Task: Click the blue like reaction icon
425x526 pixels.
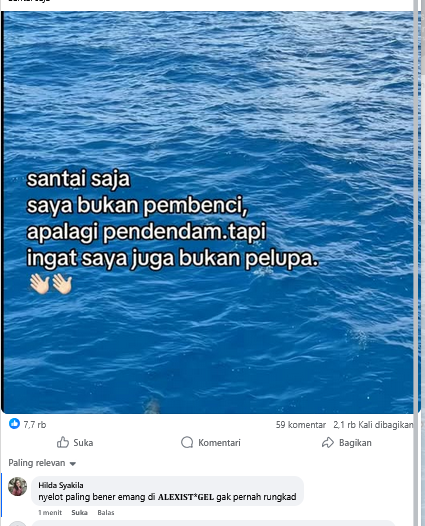Action: (x=14, y=424)
